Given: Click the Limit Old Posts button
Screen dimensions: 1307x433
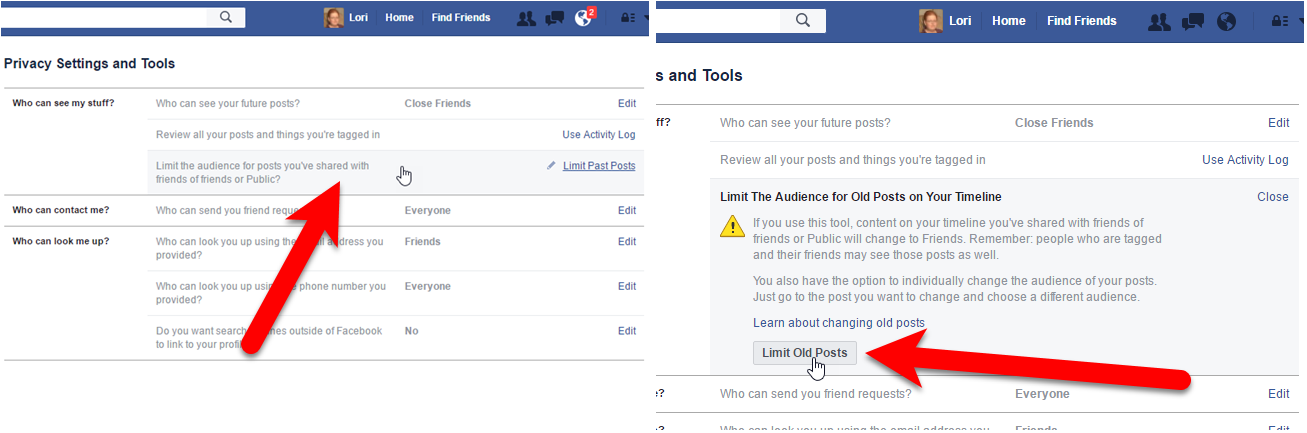Looking at the screenshot, I should (805, 353).
